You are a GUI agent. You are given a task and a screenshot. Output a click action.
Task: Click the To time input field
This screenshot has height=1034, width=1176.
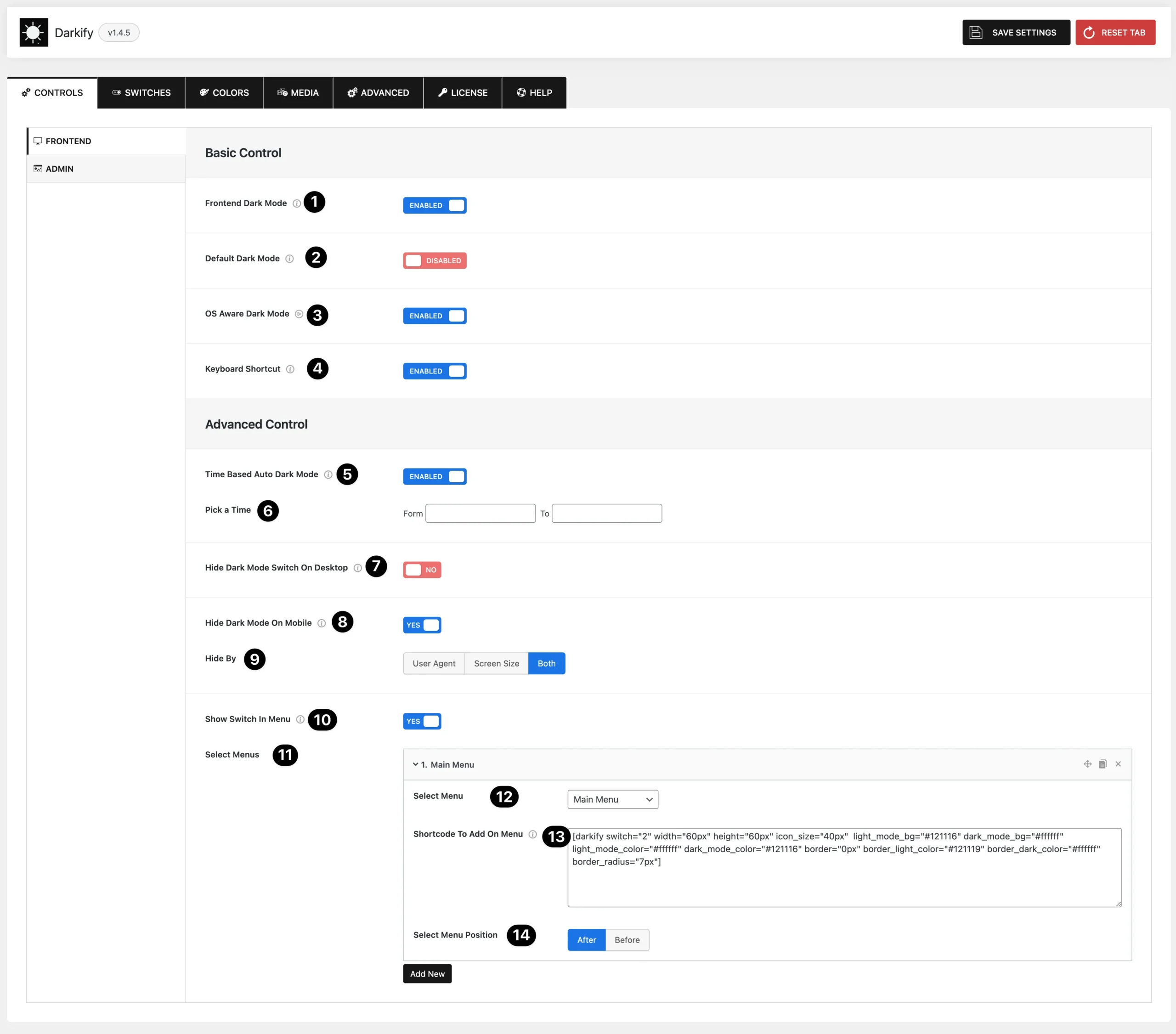pos(606,513)
